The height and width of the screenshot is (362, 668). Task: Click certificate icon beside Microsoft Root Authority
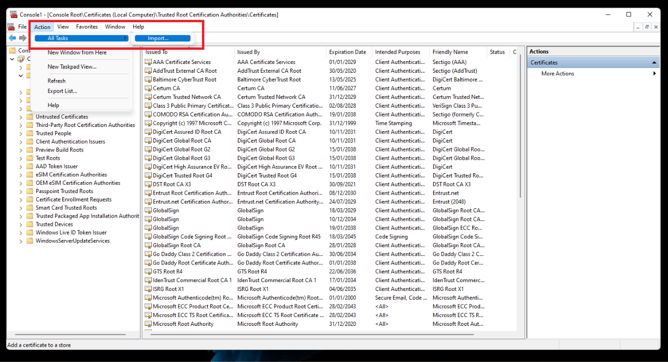coord(148,324)
